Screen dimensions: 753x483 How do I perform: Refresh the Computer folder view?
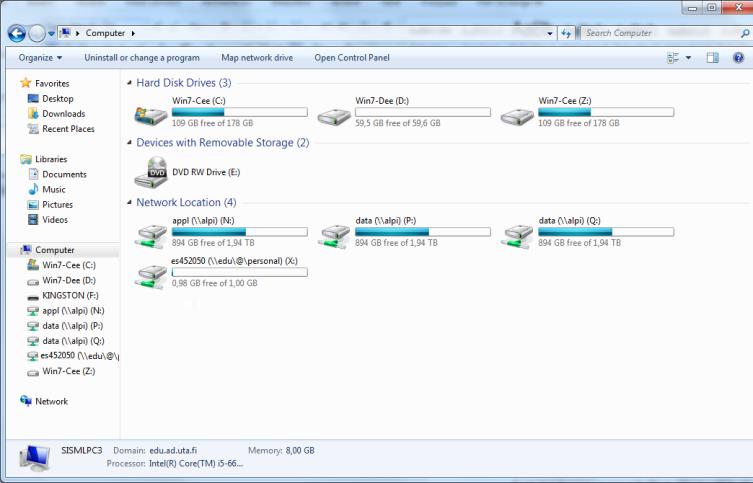pyautogui.click(x=566, y=34)
